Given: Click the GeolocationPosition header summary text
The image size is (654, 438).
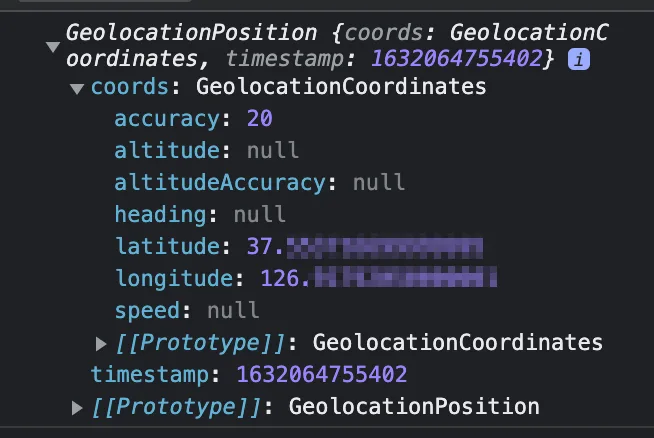Looking at the screenshot, I should tap(337, 46).
